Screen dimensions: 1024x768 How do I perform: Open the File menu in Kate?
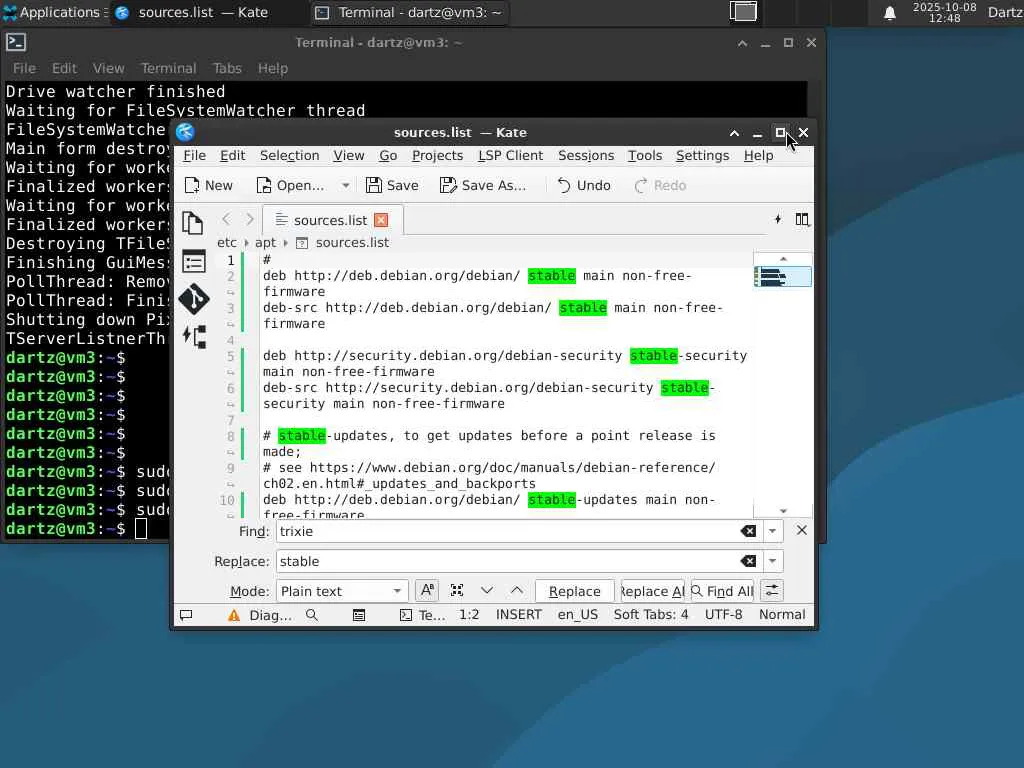194,155
